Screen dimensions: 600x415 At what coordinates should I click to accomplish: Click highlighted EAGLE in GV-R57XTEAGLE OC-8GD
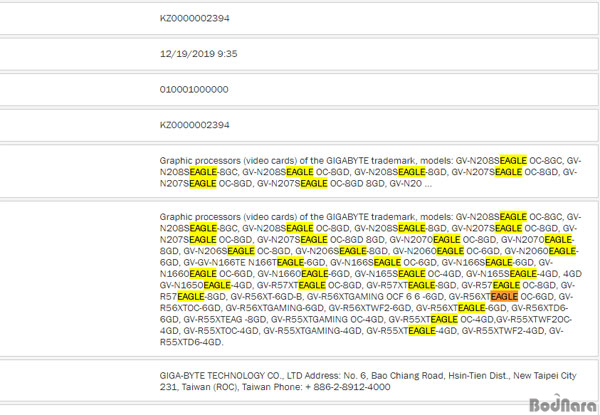(x=312, y=285)
